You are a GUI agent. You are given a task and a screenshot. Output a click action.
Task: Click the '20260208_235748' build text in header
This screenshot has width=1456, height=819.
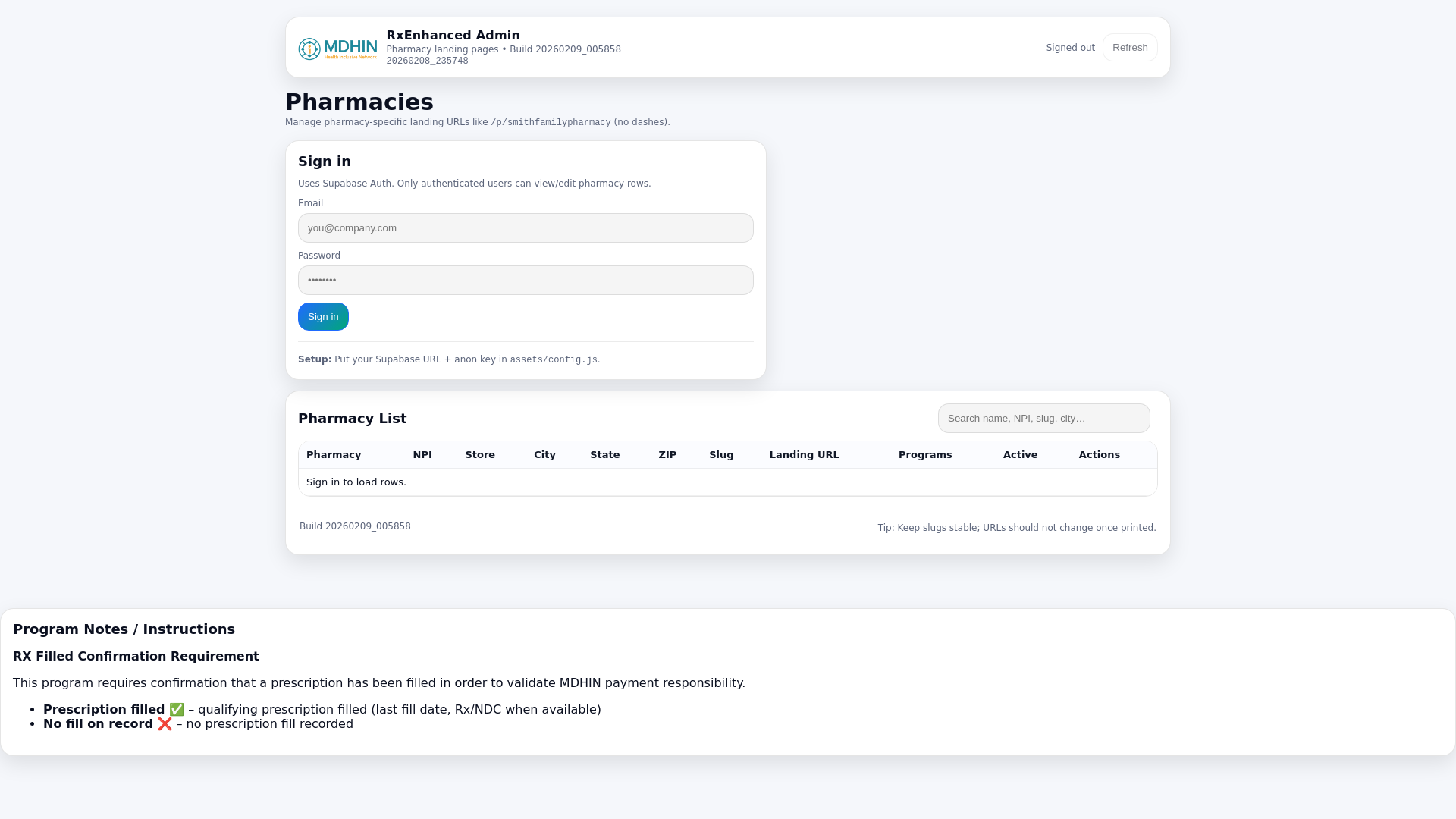[428, 61]
